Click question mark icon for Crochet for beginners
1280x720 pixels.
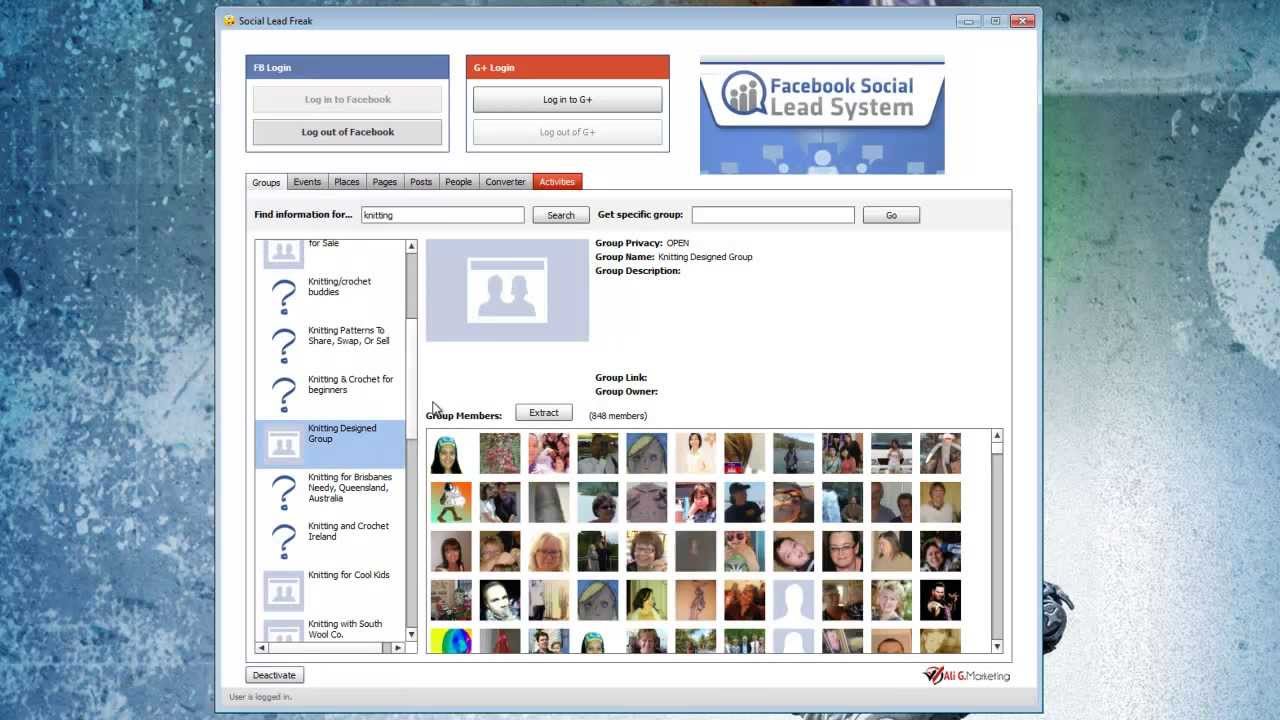pyautogui.click(x=284, y=394)
